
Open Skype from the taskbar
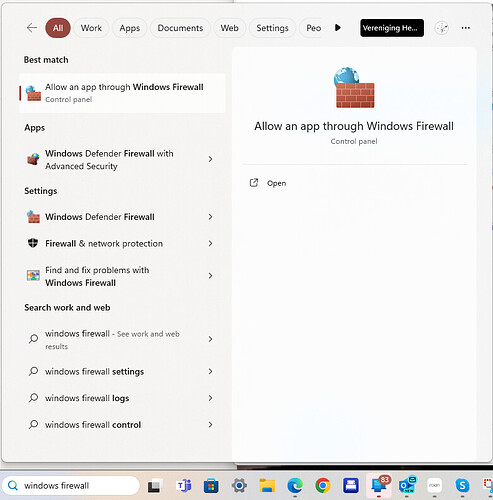[462, 486]
